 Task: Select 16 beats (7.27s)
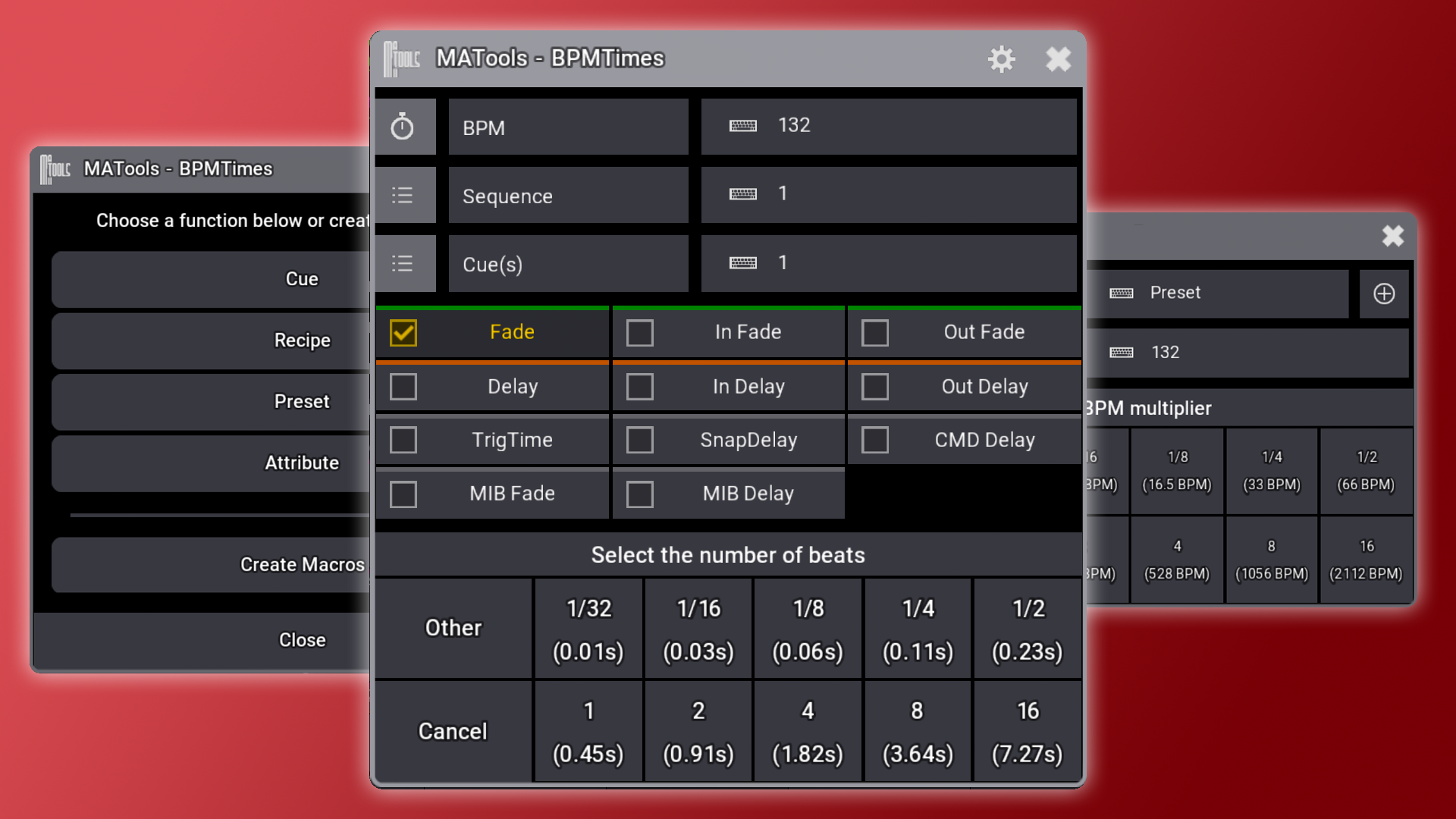point(1028,731)
